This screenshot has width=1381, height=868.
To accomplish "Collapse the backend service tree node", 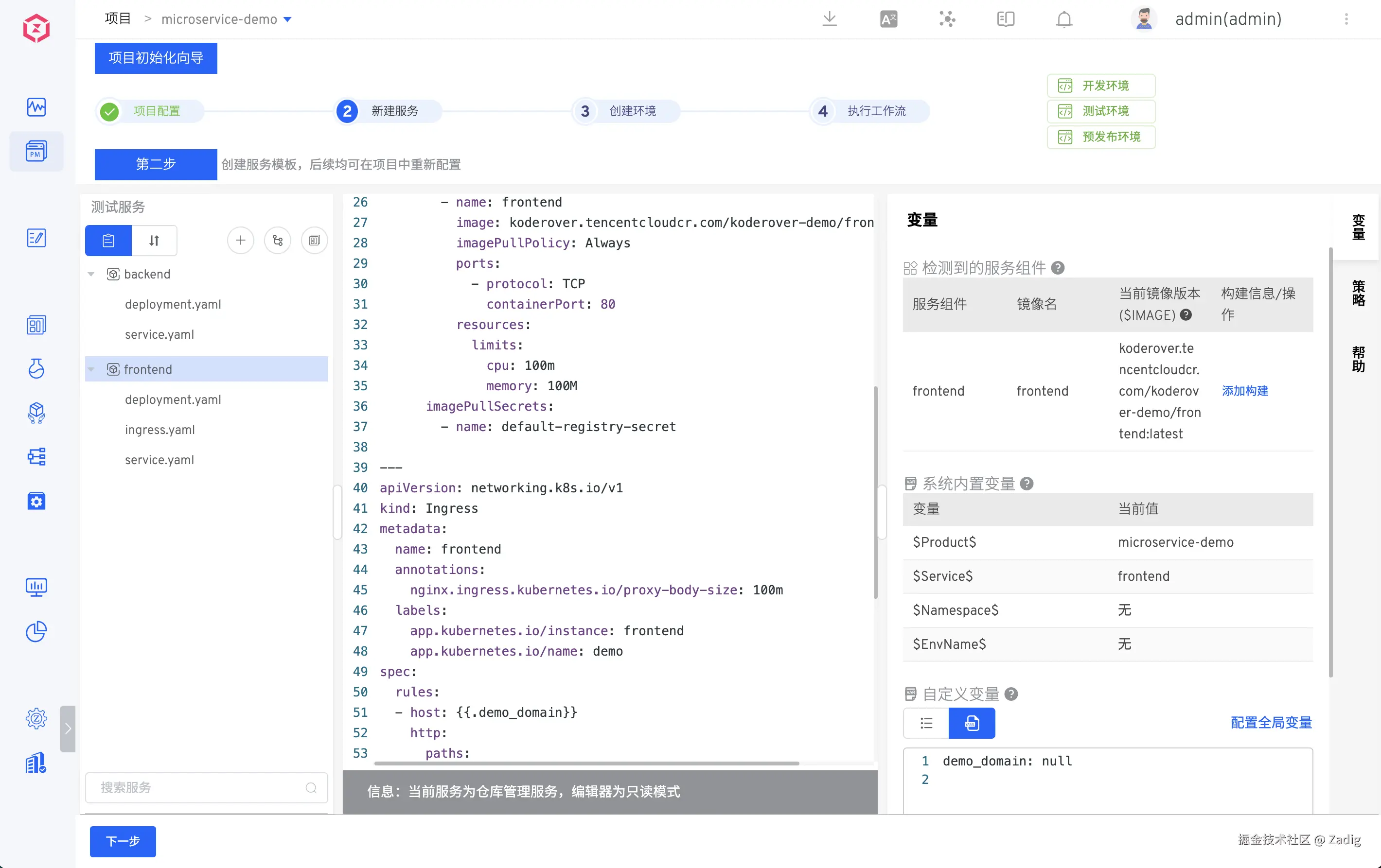I will coord(91,274).
